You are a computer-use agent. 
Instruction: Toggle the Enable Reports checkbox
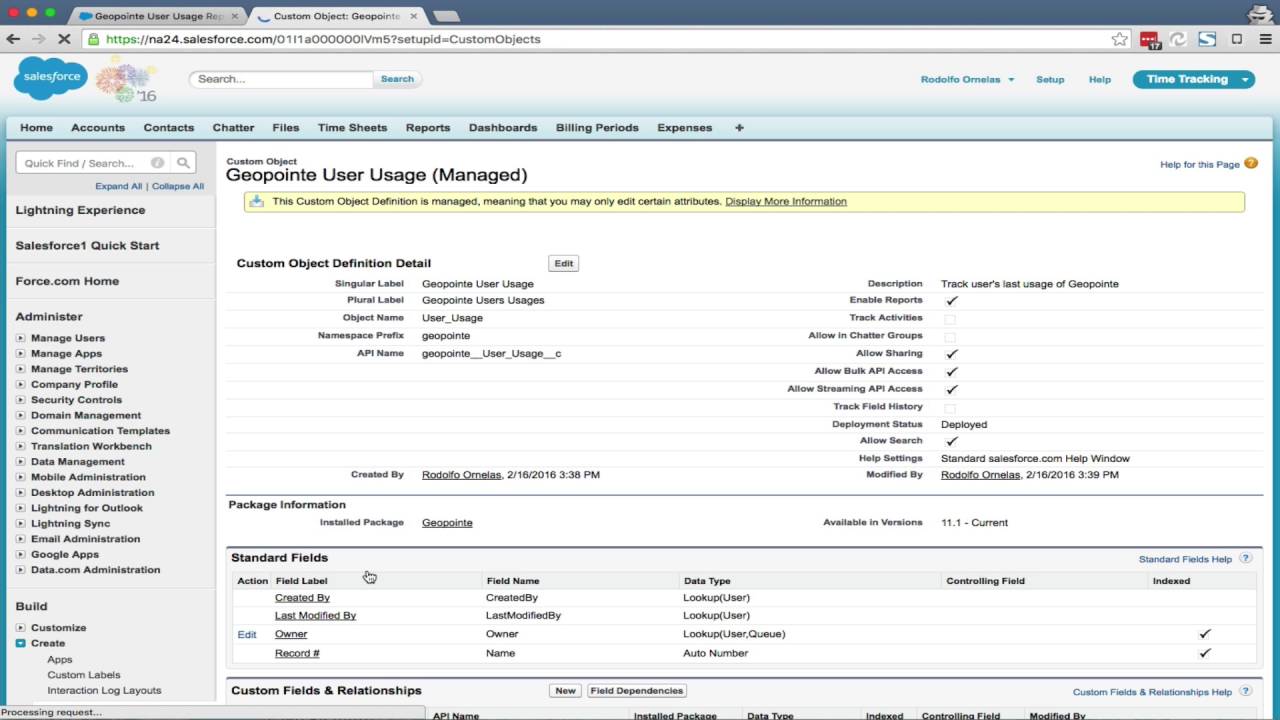951,300
